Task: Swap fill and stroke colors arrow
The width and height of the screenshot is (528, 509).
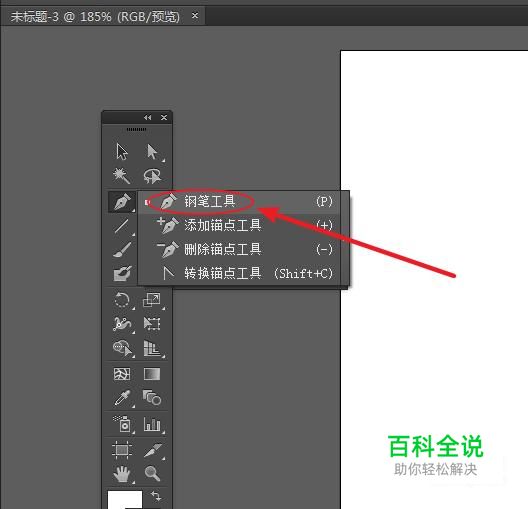Action: pyautogui.click(x=156, y=496)
